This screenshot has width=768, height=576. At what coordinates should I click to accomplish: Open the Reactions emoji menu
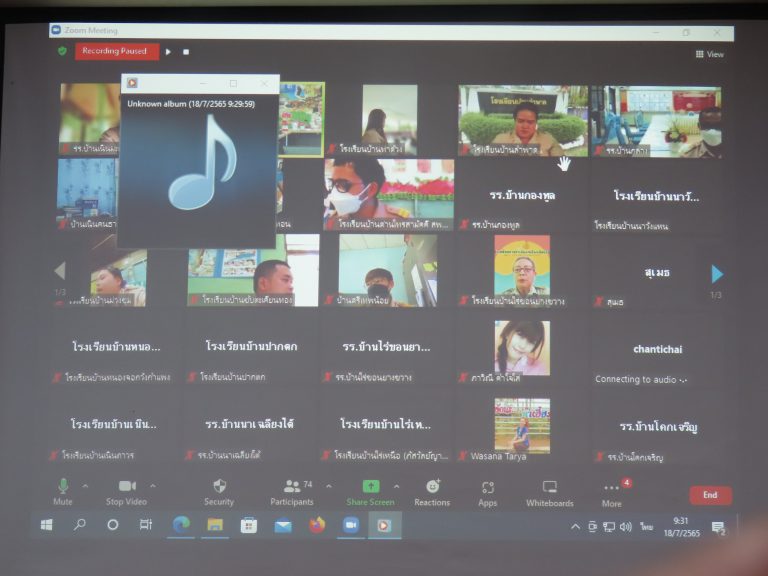[432, 489]
